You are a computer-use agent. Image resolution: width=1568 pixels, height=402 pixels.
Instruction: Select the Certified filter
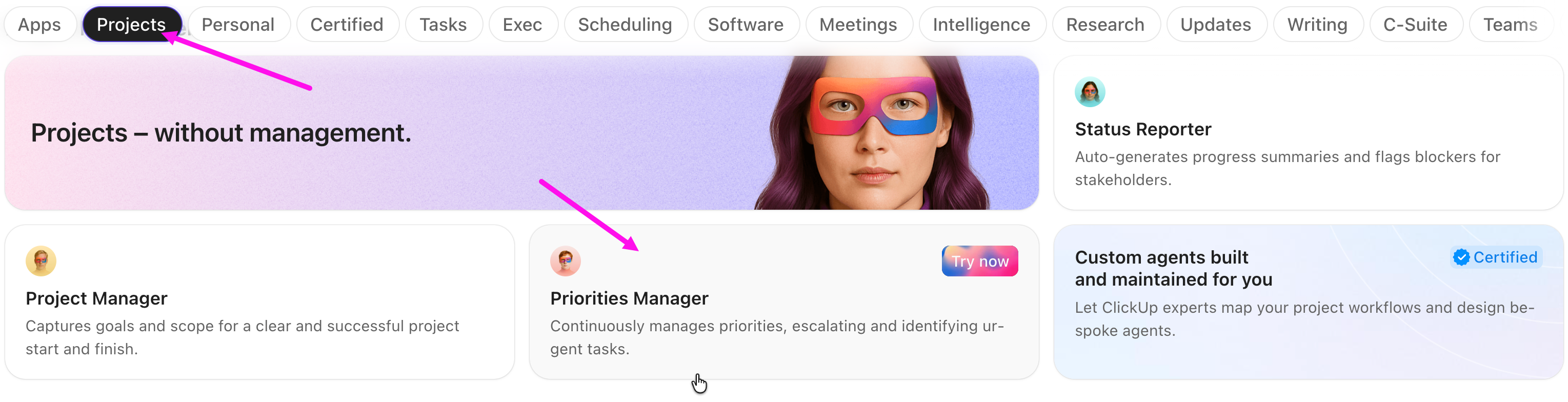coord(347,25)
